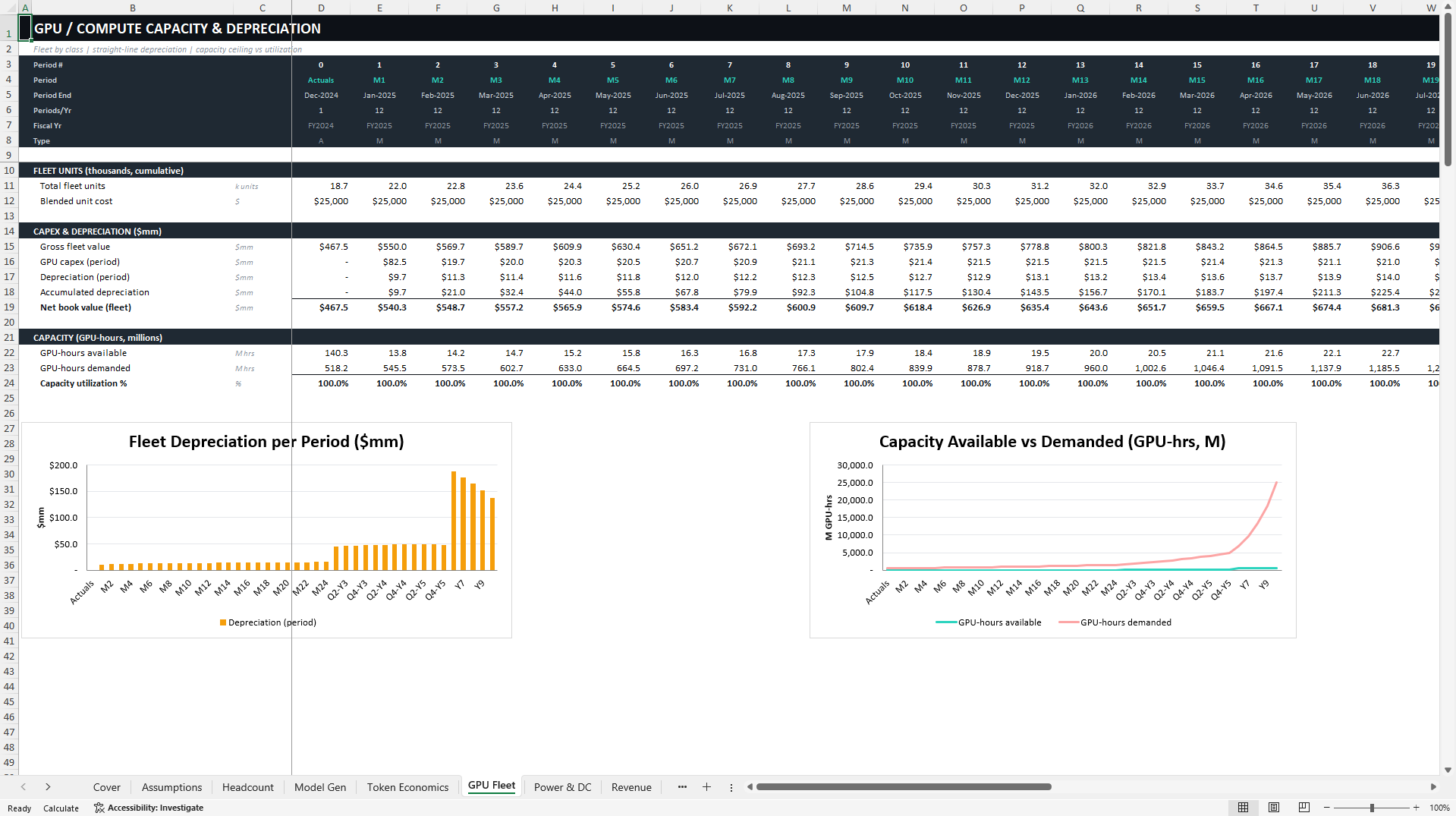Click the Blended unit cost label

pyautogui.click(x=76, y=201)
